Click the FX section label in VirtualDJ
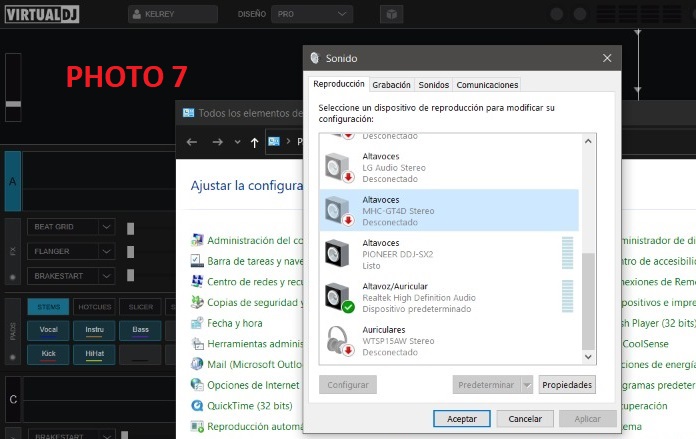 coord(12,251)
